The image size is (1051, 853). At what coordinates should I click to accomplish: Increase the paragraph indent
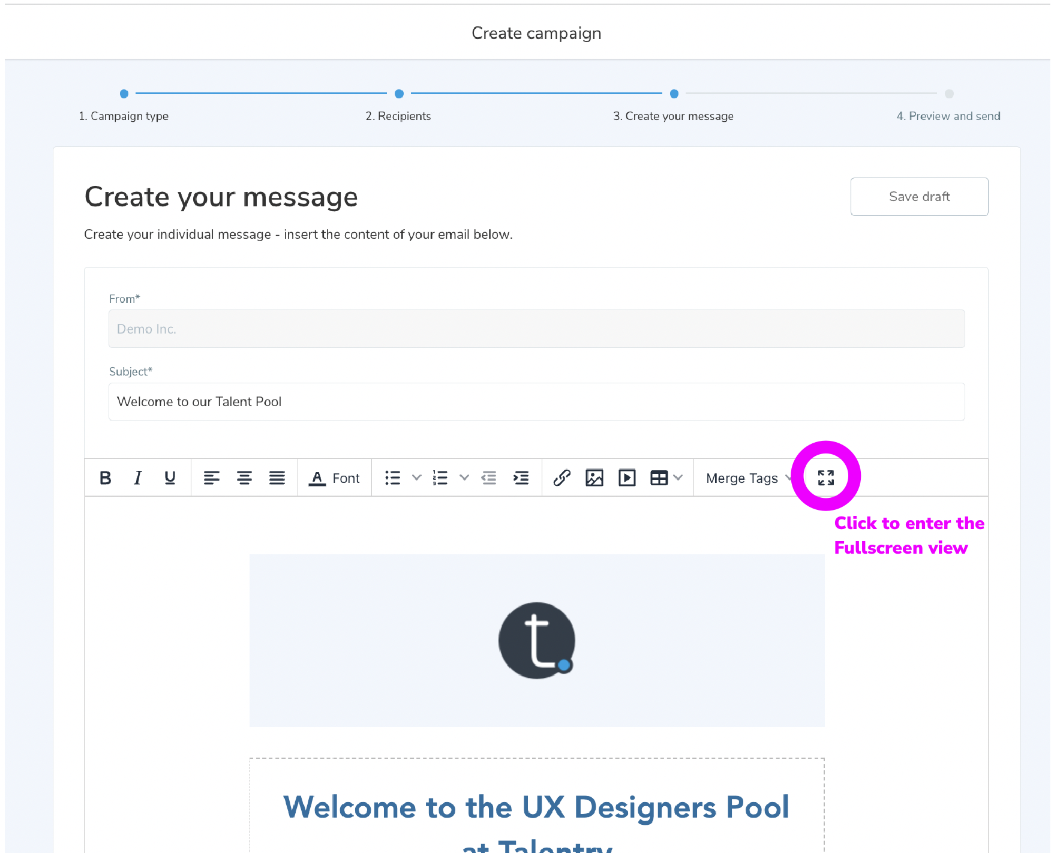tap(521, 478)
